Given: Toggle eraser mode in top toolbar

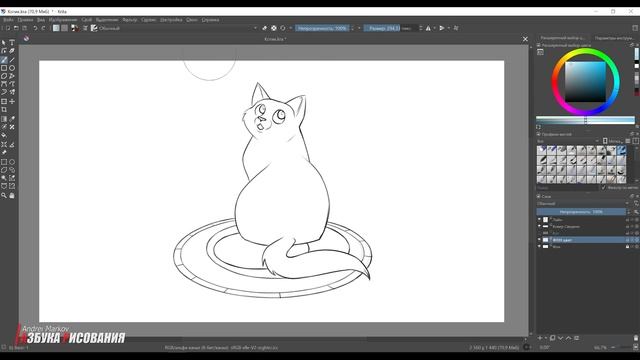Looking at the screenshot, I should pos(264,28).
